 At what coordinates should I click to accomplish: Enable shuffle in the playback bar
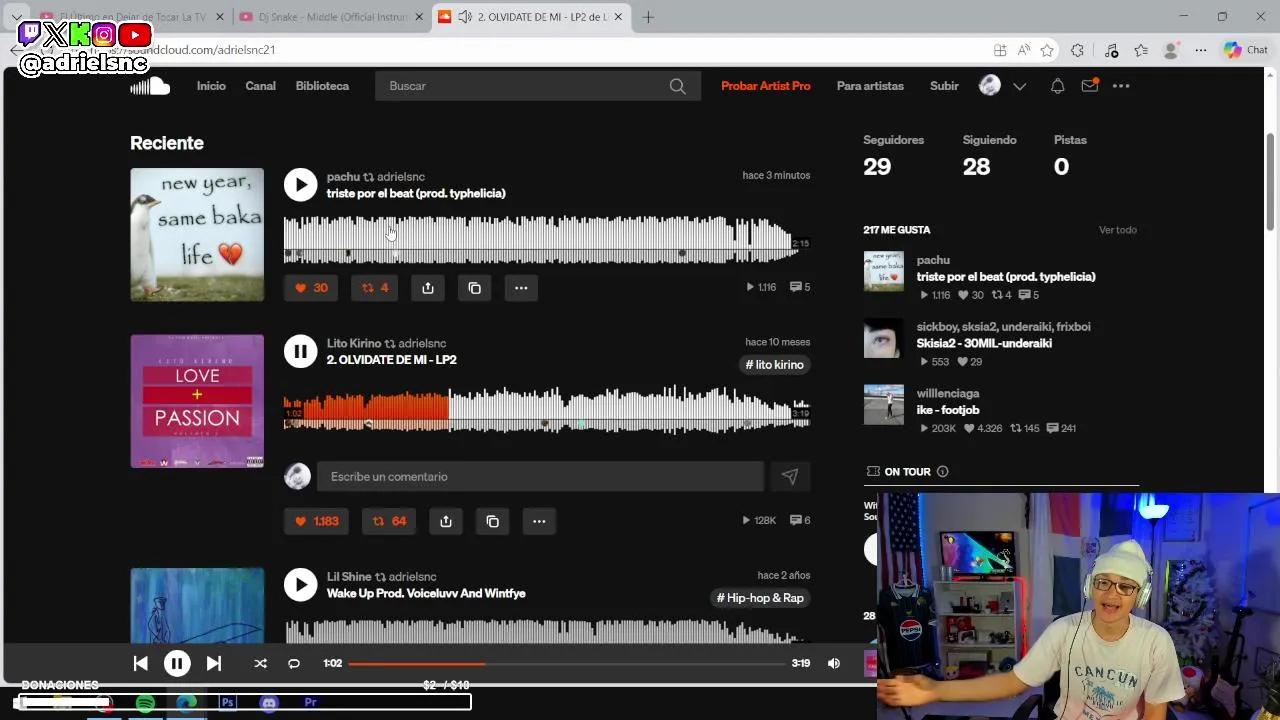(260, 663)
